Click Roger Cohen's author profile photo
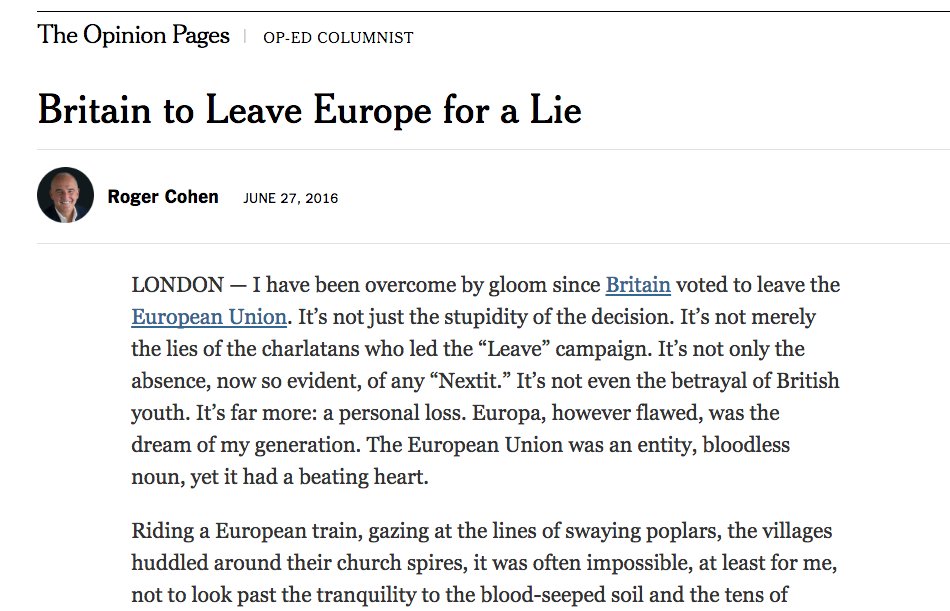Image resolution: width=950 pixels, height=611 pixels. 65,195
